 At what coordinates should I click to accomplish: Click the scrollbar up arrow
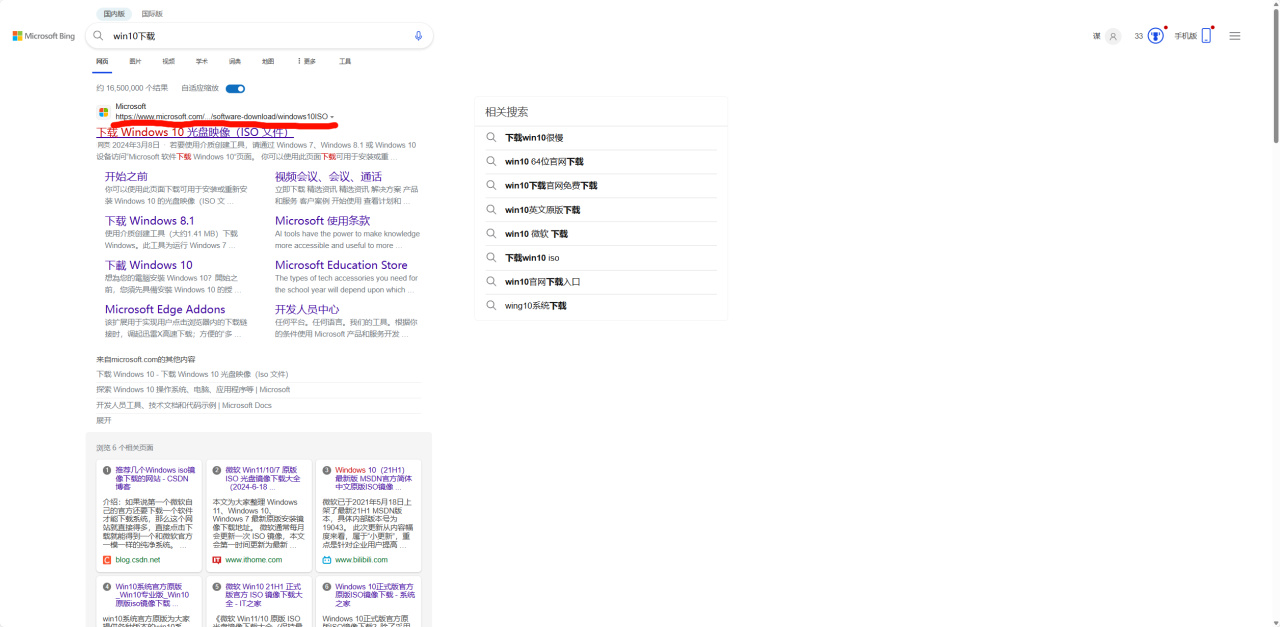coord(1274,5)
